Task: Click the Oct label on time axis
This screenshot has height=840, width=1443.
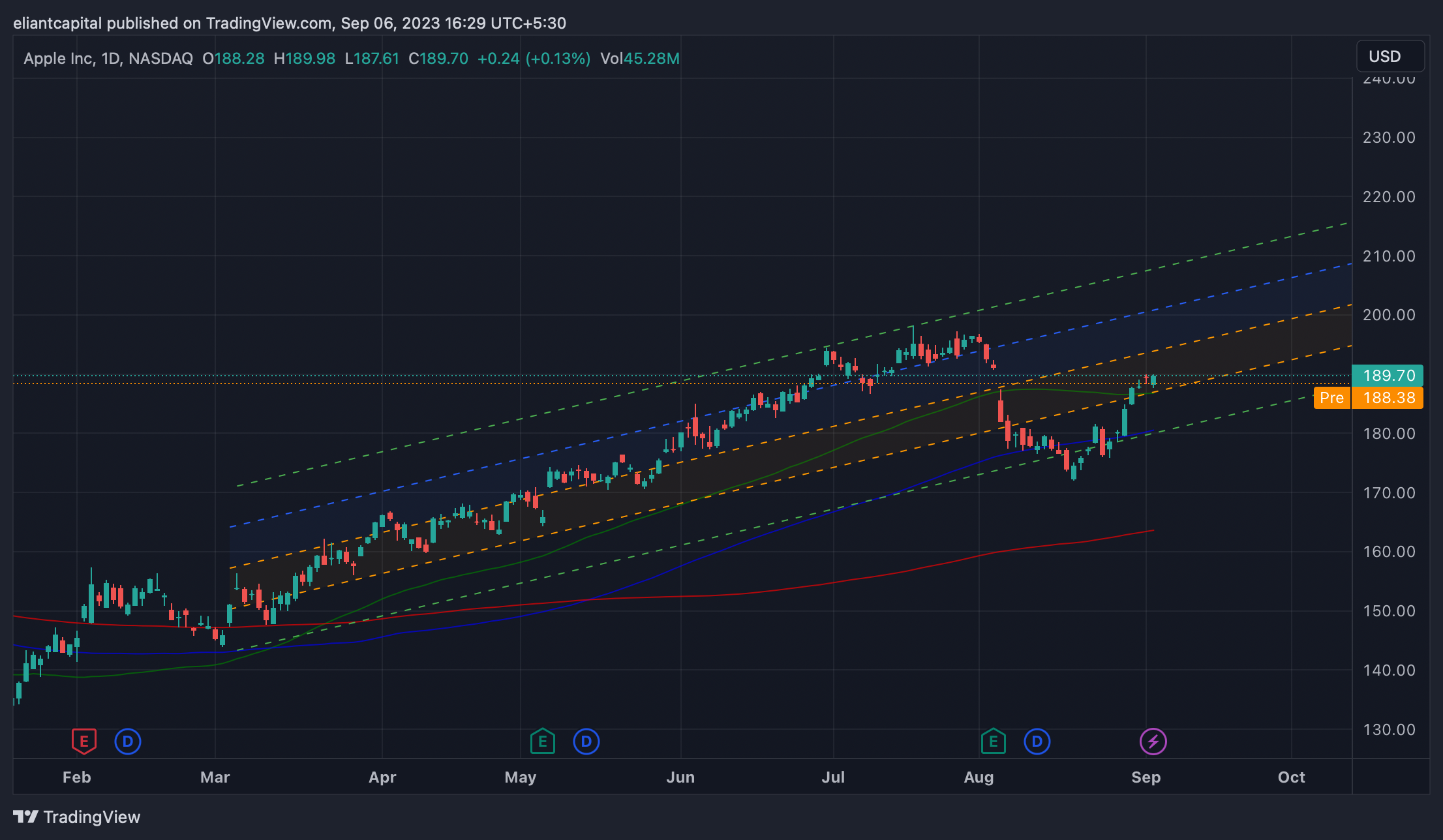Action: pos(1291,777)
